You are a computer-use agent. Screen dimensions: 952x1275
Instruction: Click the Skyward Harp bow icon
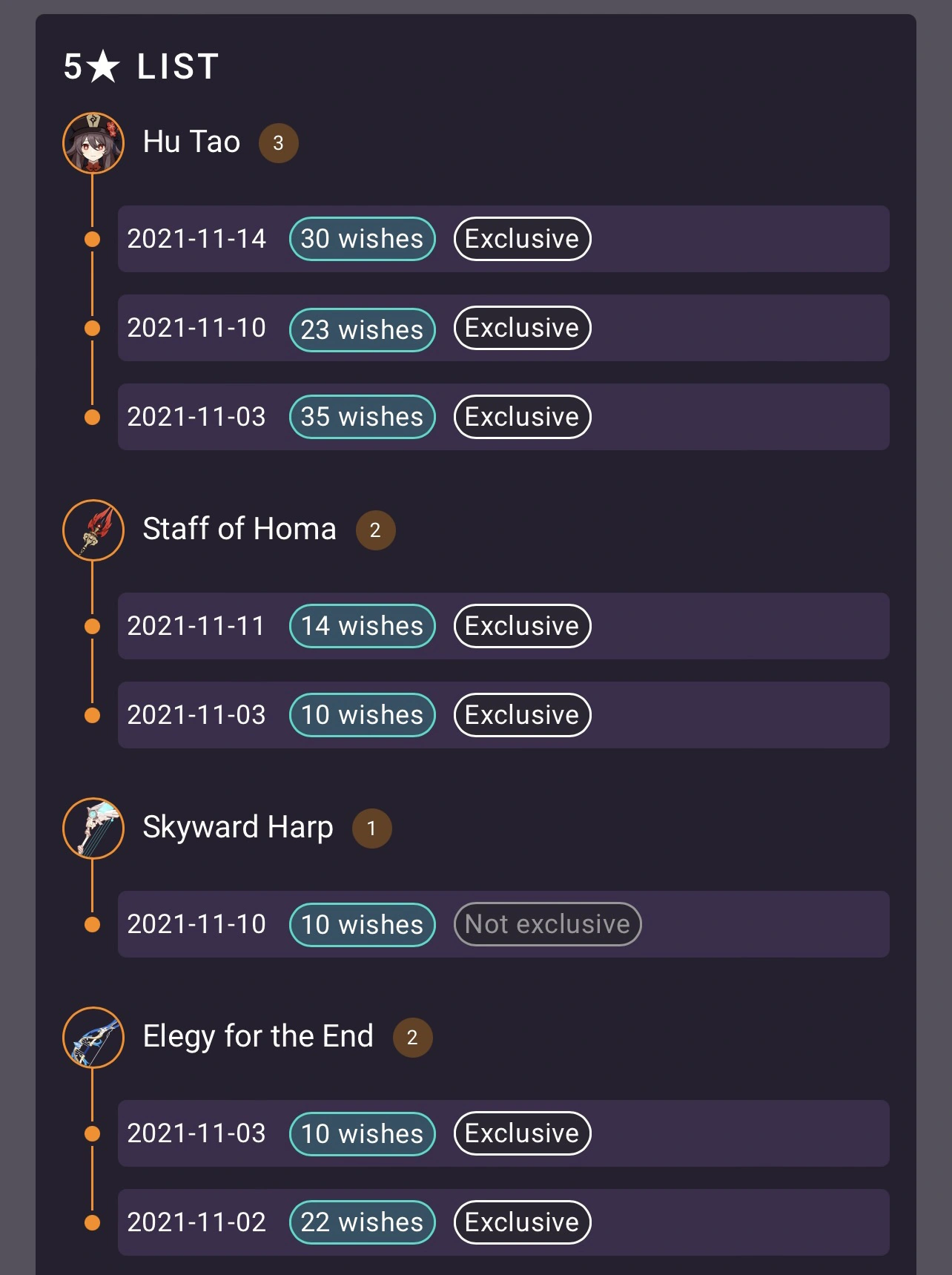pos(93,828)
